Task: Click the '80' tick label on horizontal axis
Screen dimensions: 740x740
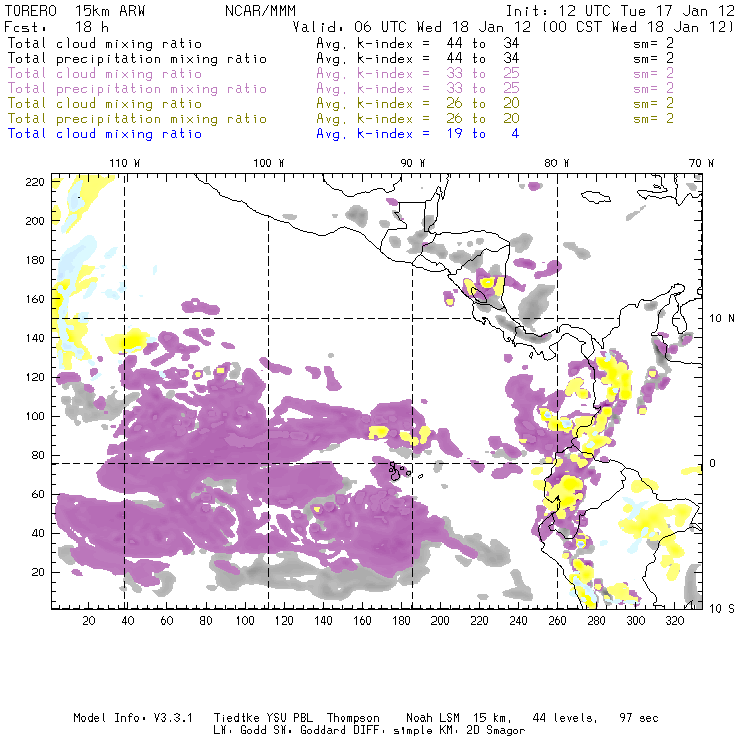Action: click(x=206, y=621)
